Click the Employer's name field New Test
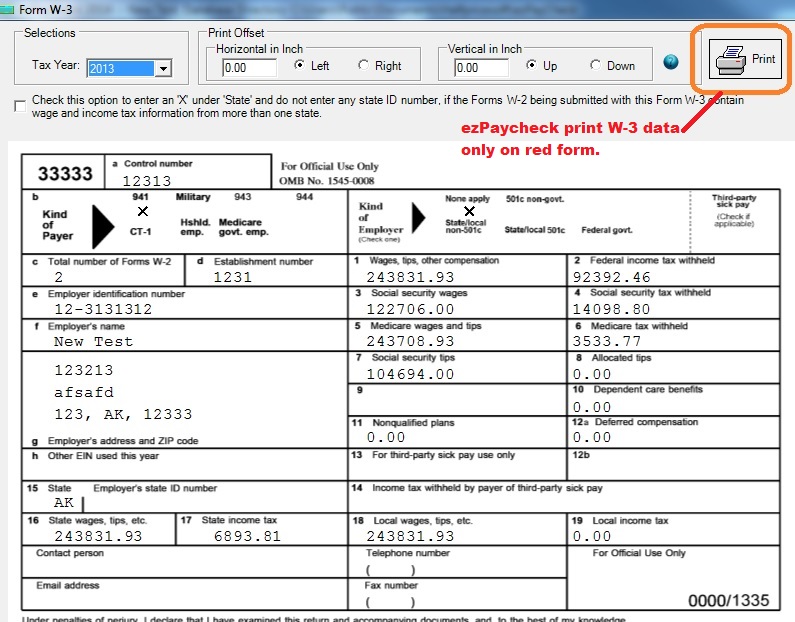 pos(93,341)
